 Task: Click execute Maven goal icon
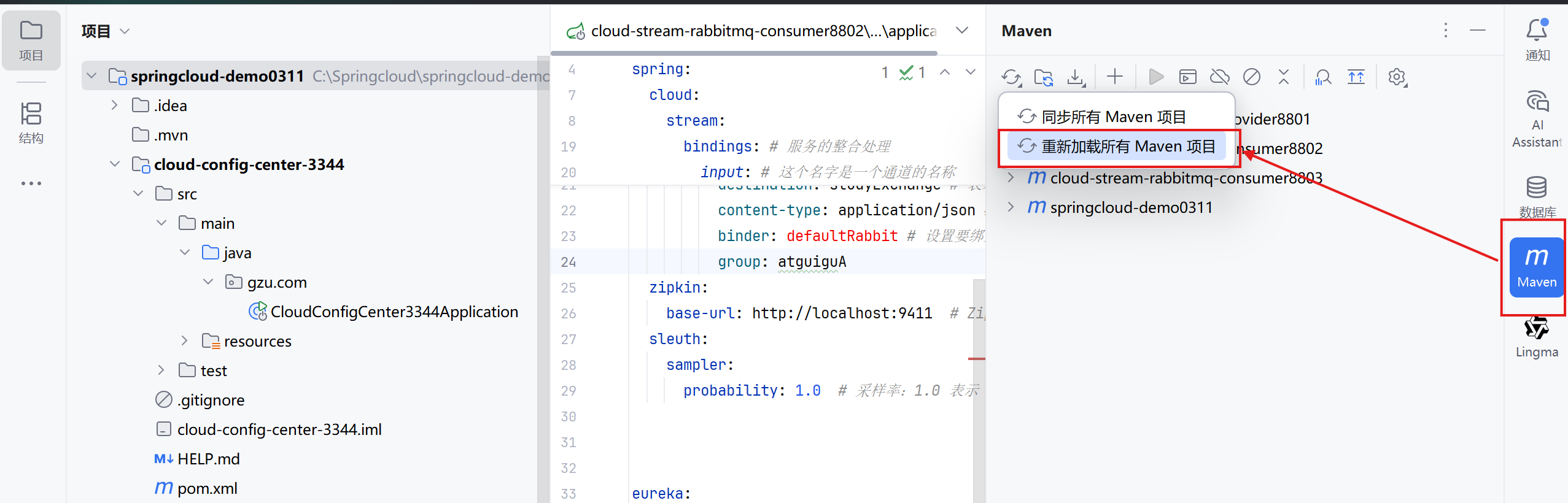click(1188, 77)
